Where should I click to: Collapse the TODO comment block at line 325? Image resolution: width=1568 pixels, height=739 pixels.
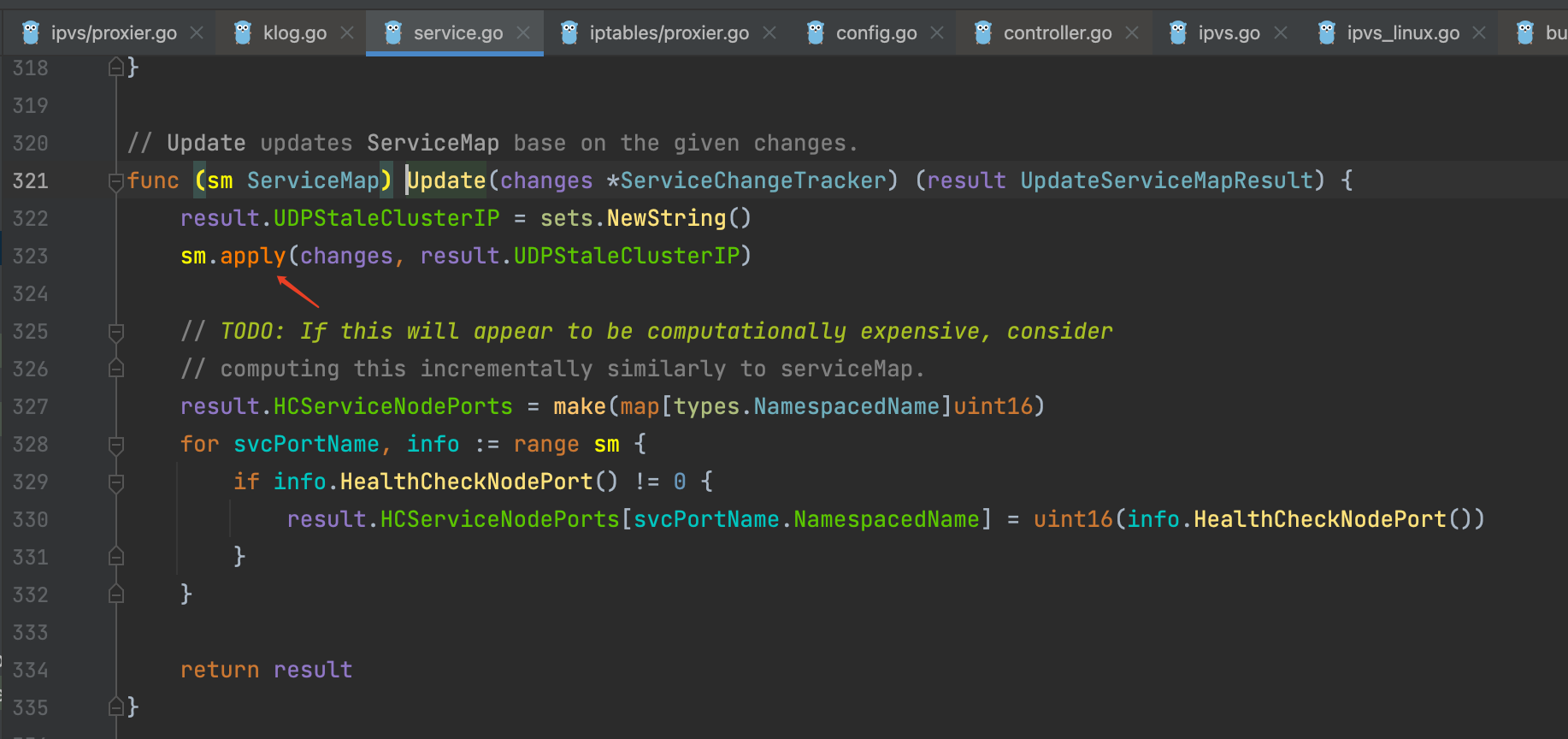pyautogui.click(x=116, y=332)
